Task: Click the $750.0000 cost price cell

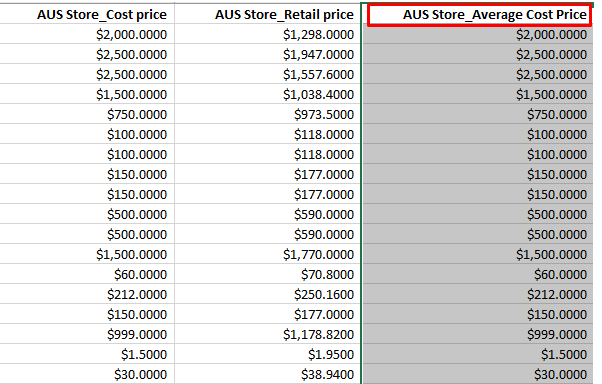Action: pyautogui.click(x=87, y=114)
